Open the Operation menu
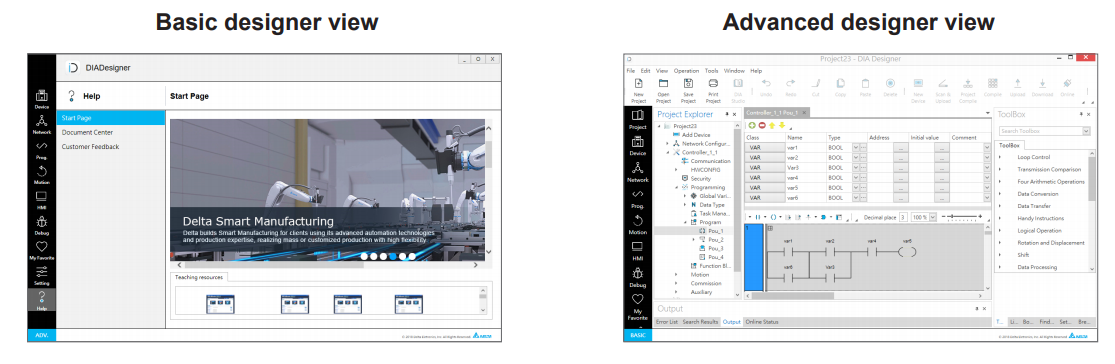 pos(686,71)
